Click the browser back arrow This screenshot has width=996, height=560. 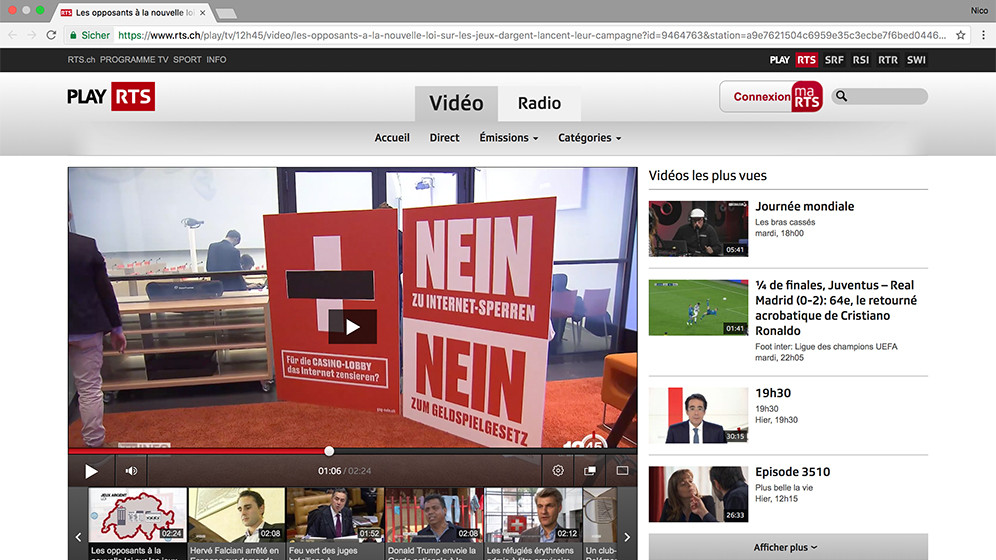coord(13,36)
